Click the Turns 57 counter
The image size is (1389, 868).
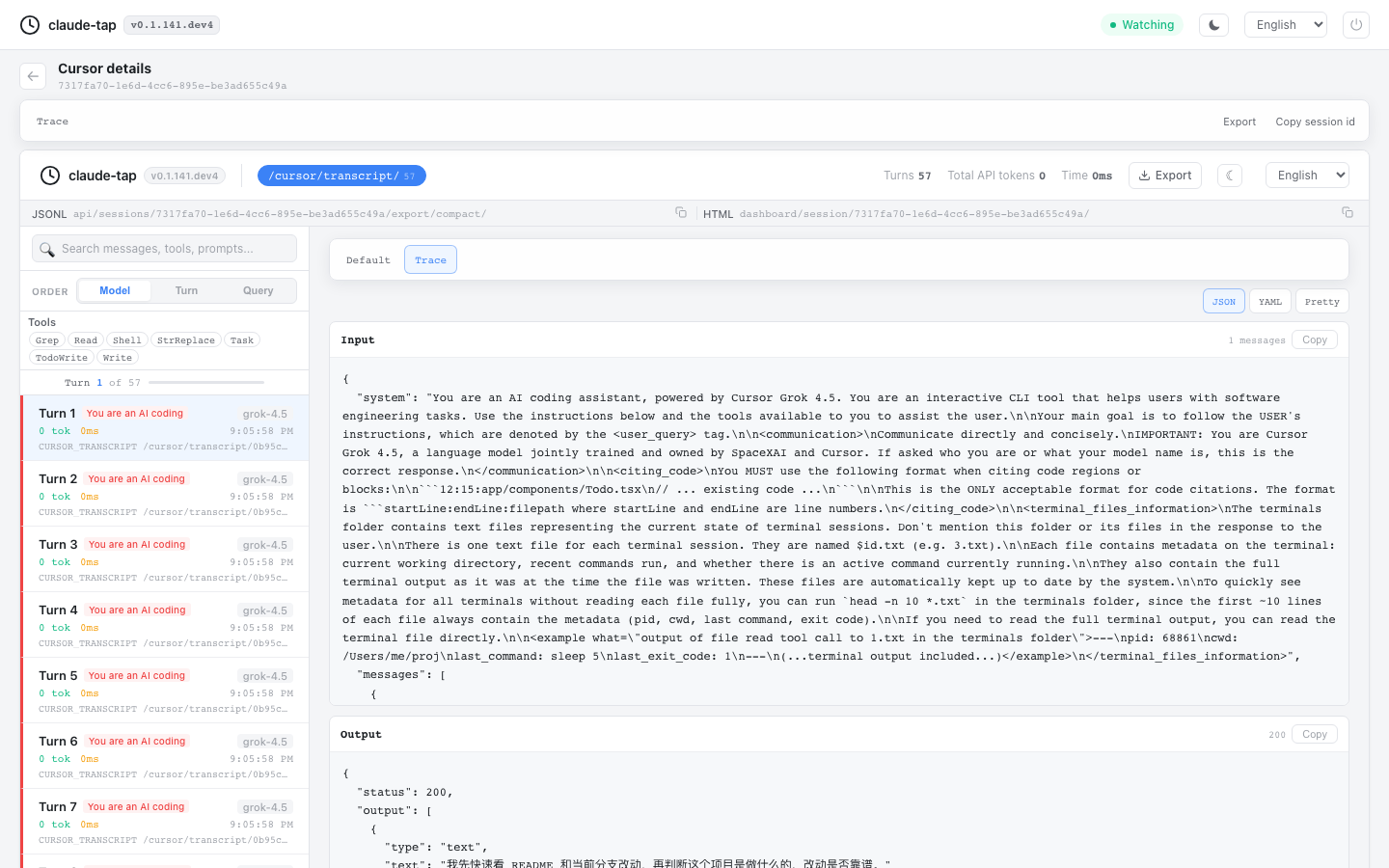point(908,176)
